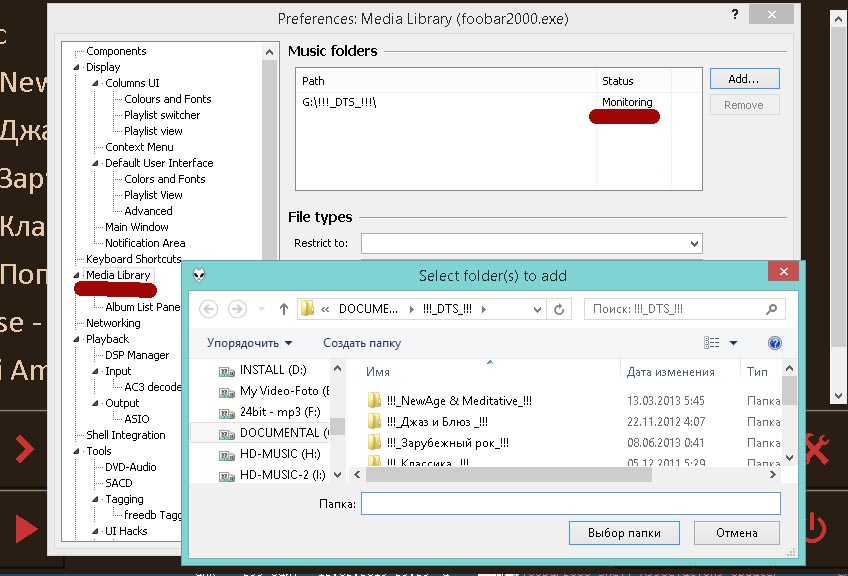The height and width of the screenshot is (576, 848).
Task: Open the Media Library preferences page
Action: (x=118, y=275)
